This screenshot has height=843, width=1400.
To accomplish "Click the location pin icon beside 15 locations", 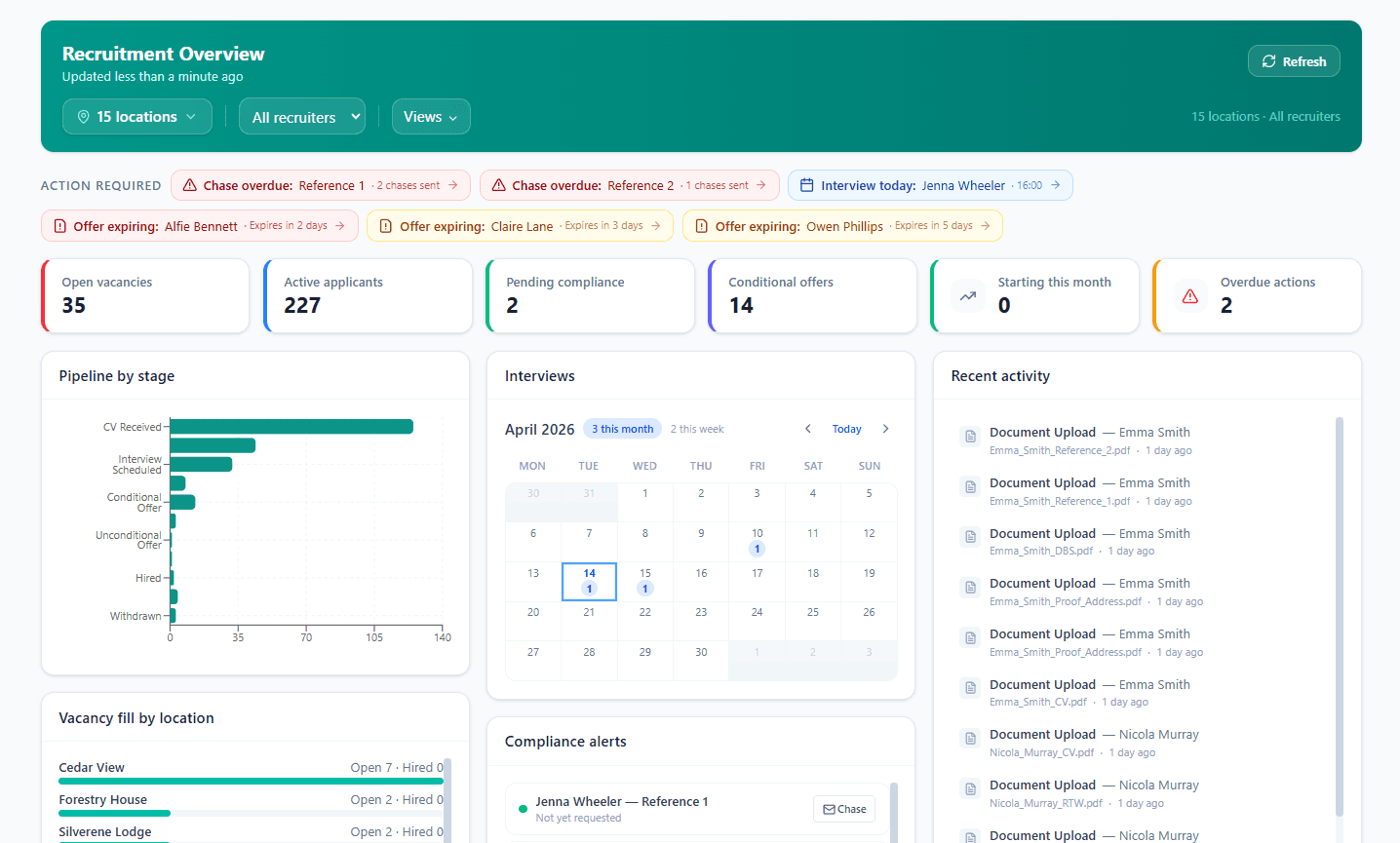I will click(86, 116).
